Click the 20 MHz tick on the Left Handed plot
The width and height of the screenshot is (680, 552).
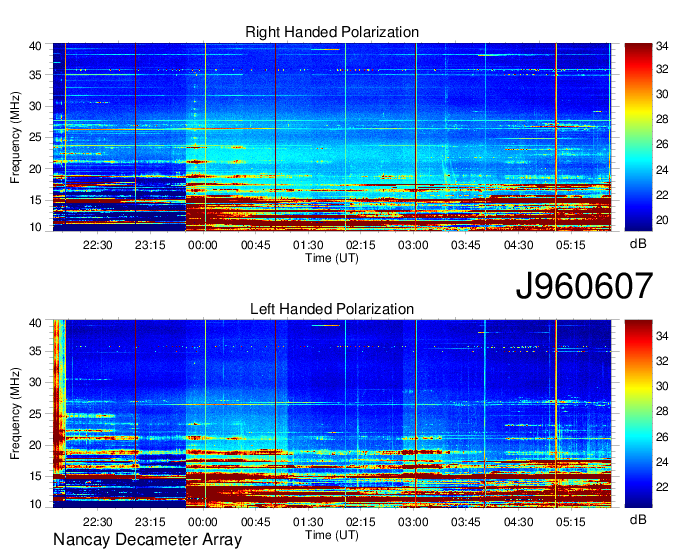[x=35, y=445]
